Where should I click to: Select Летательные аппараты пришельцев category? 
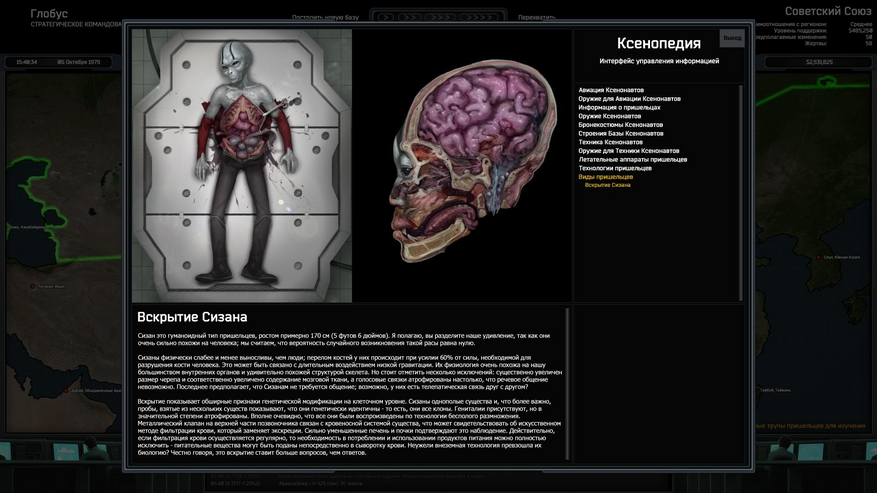click(633, 159)
